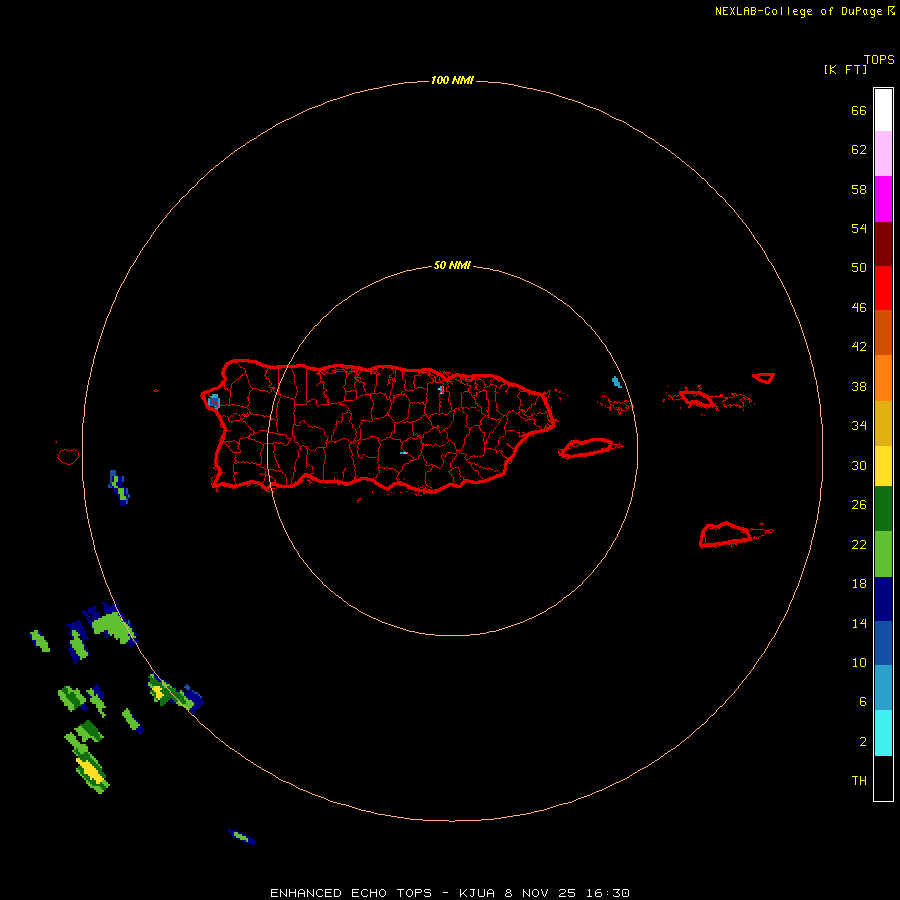Select the dark green legend swatch

tap(883, 509)
